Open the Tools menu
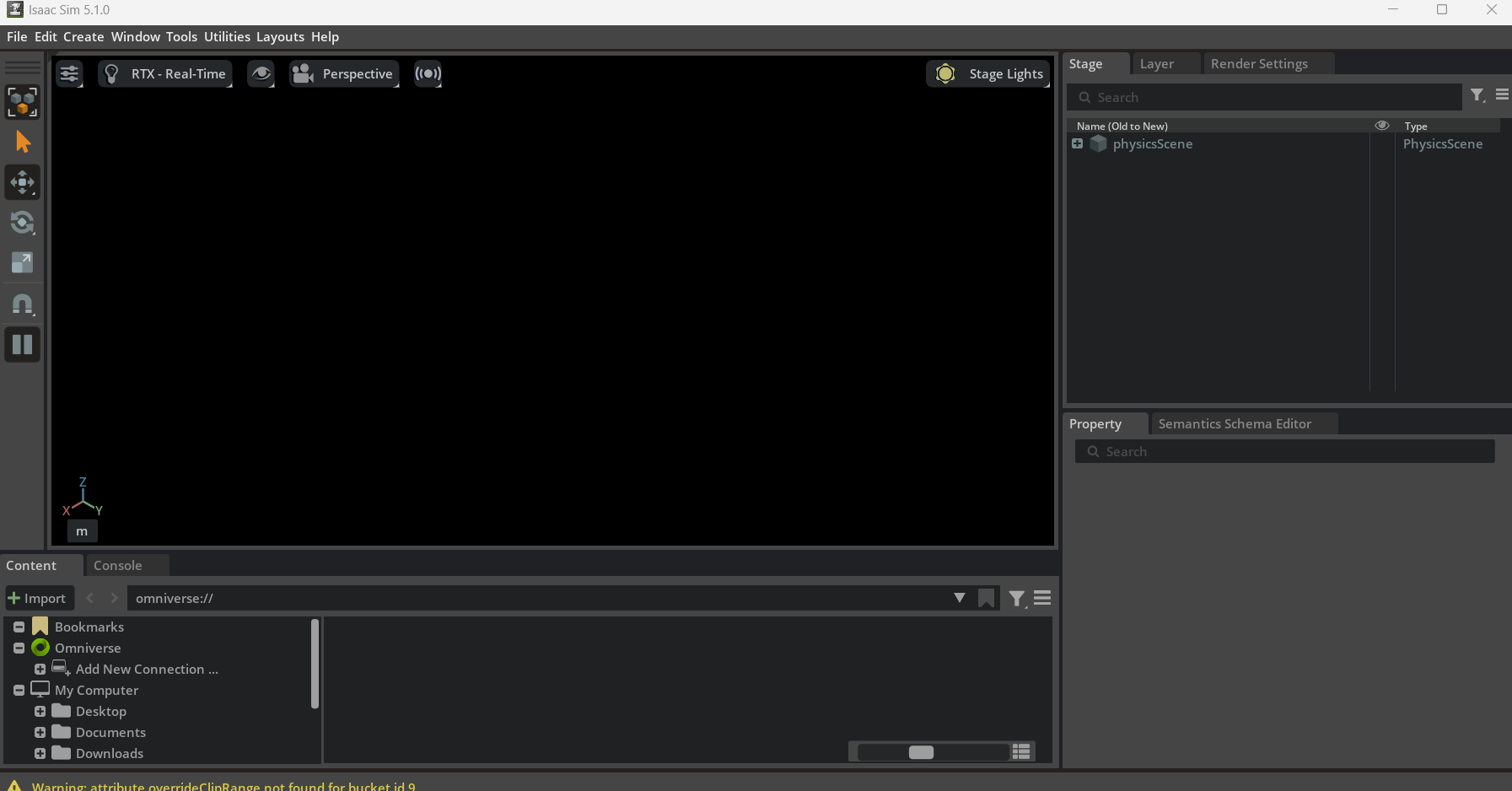The height and width of the screenshot is (791, 1512). click(x=181, y=37)
